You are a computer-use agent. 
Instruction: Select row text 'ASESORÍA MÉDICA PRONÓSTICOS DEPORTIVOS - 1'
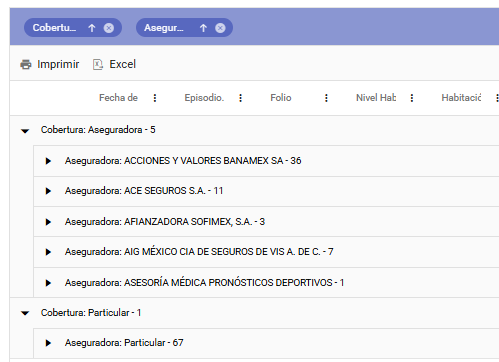pos(234,283)
